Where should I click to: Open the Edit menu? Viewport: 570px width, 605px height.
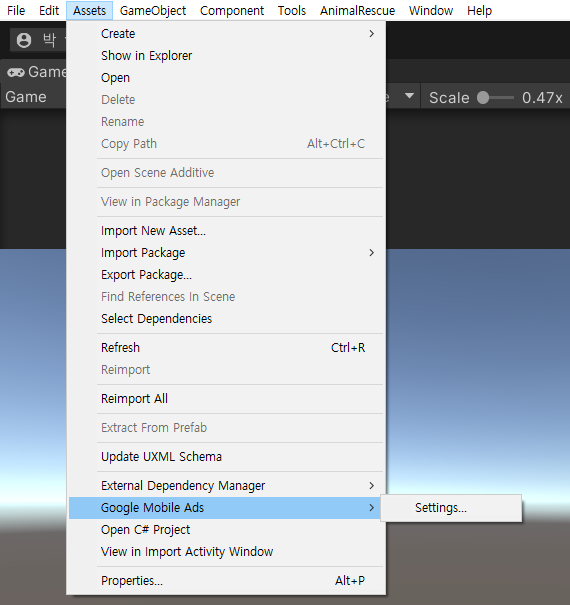coord(49,10)
